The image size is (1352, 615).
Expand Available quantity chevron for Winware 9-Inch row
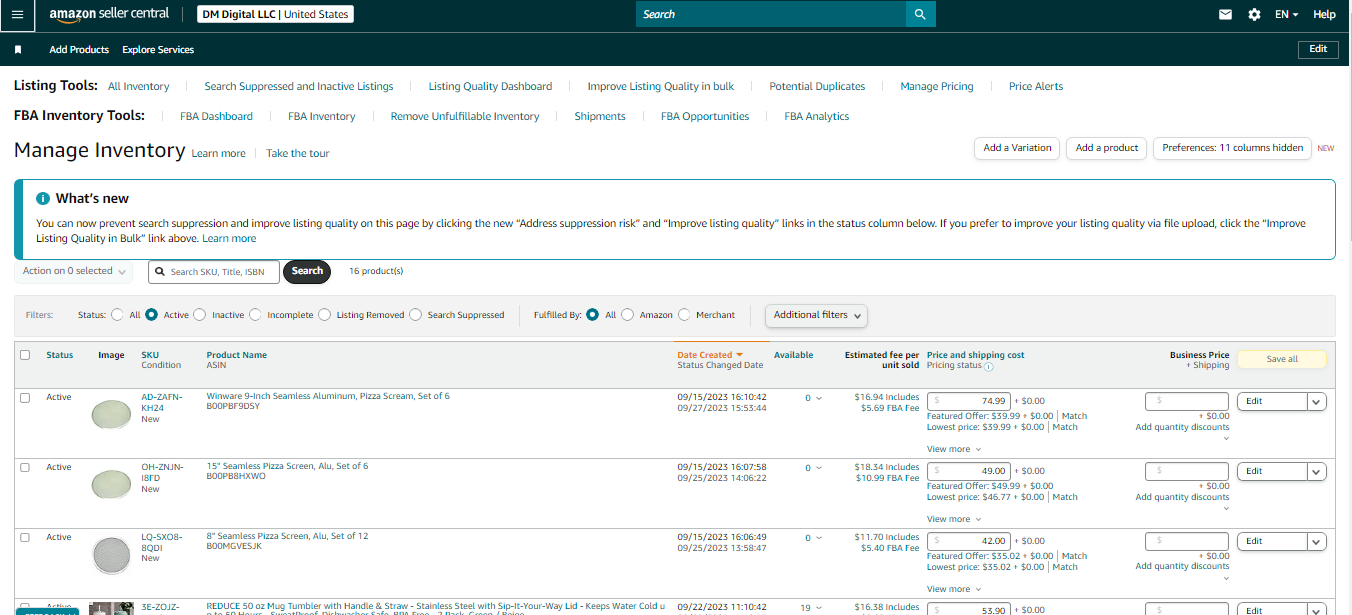point(820,398)
